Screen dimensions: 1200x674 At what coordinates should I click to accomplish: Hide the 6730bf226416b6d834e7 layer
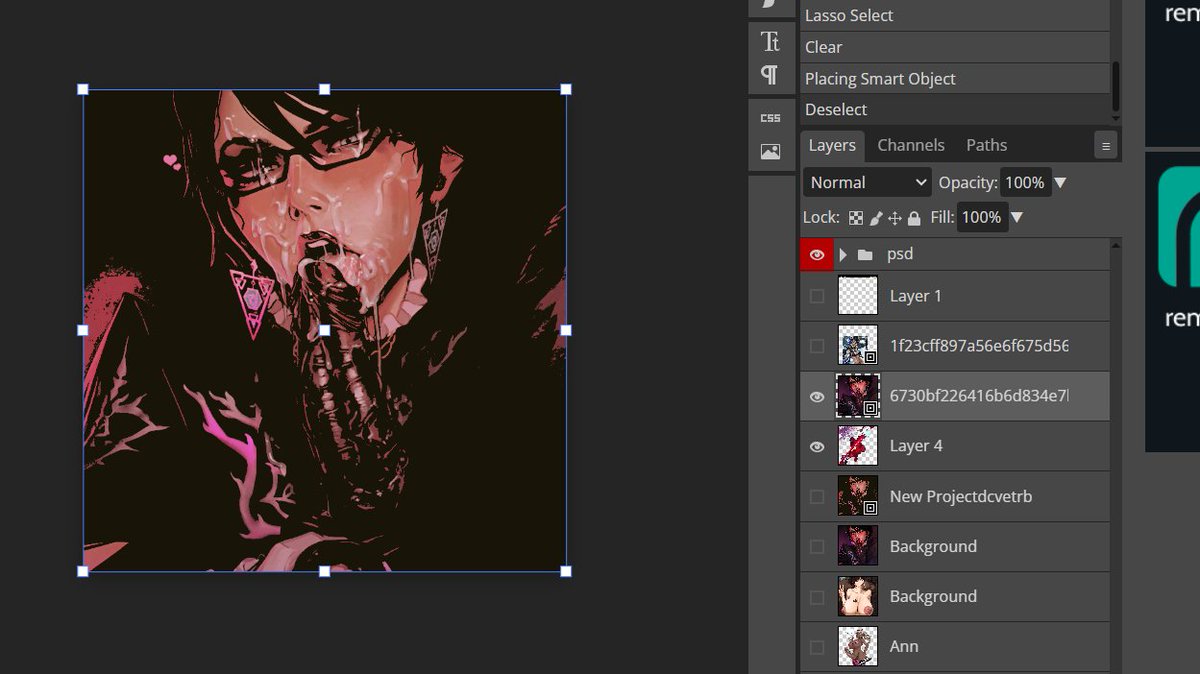pos(817,397)
